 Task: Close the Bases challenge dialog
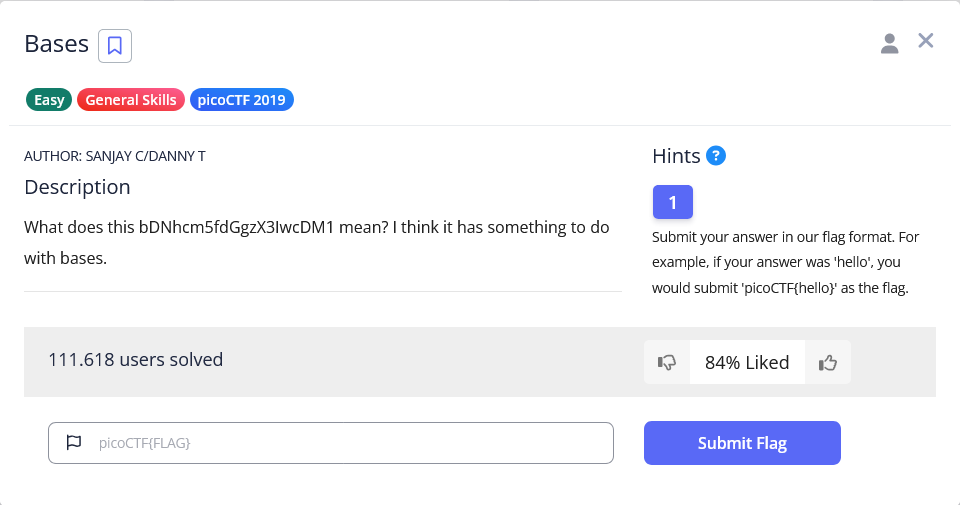(926, 41)
